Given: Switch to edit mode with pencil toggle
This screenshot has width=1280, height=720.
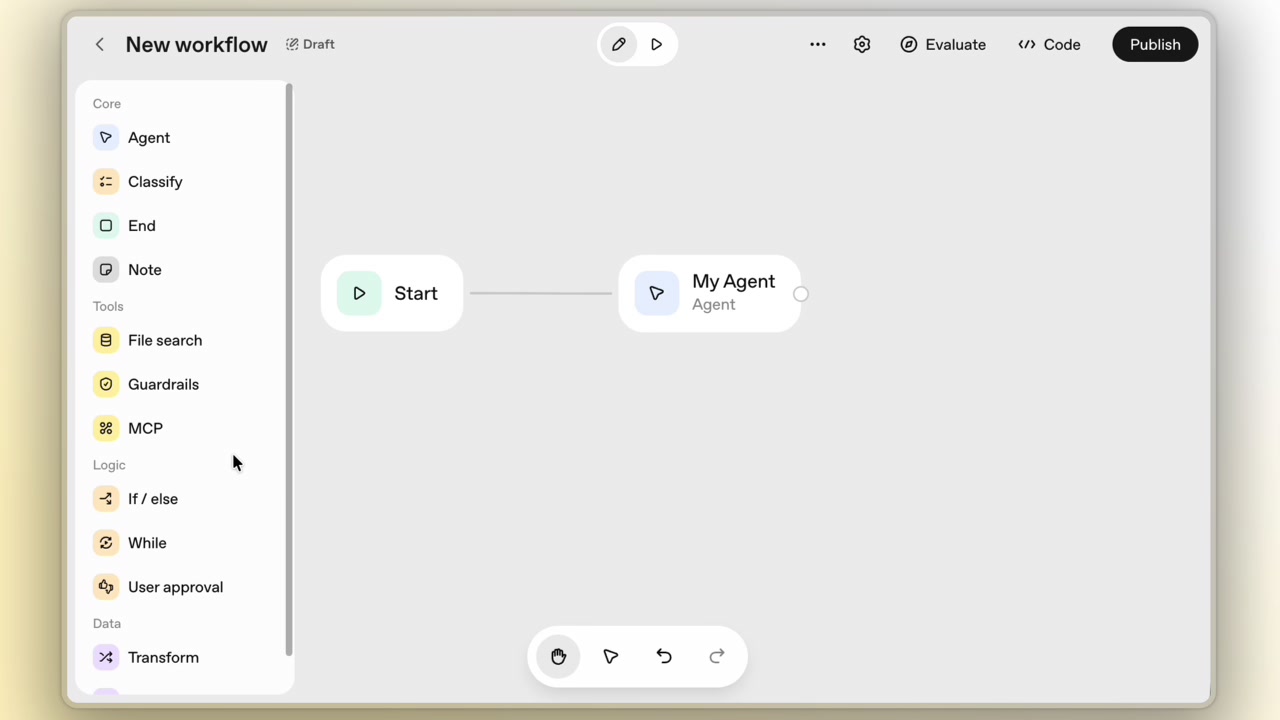Looking at the screenshot, I should (618, 44).
